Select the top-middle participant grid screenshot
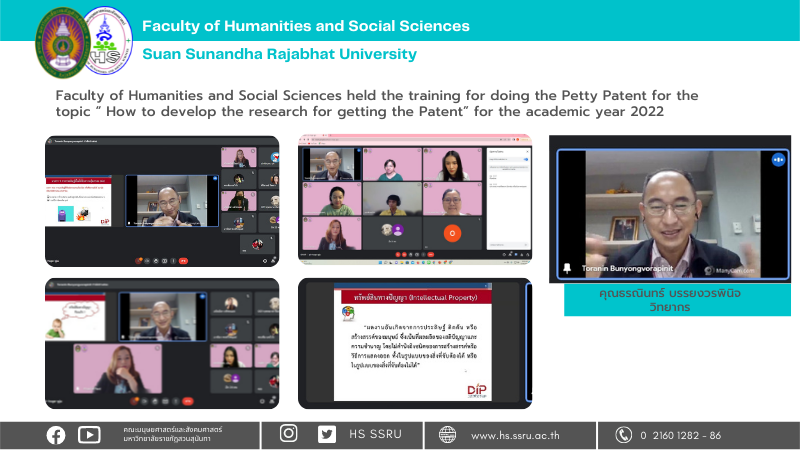 click(x=415, y=198)
